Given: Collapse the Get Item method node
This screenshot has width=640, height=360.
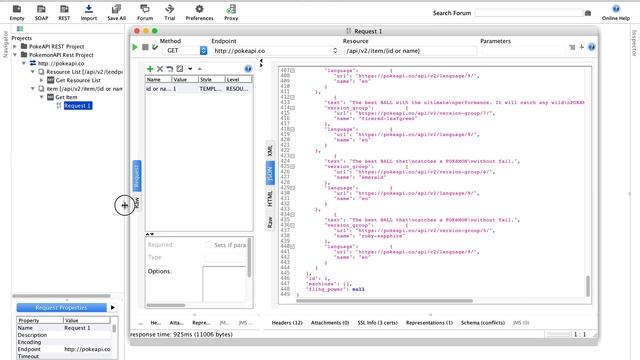Looking at the screenshot, I should coord(41,97).
